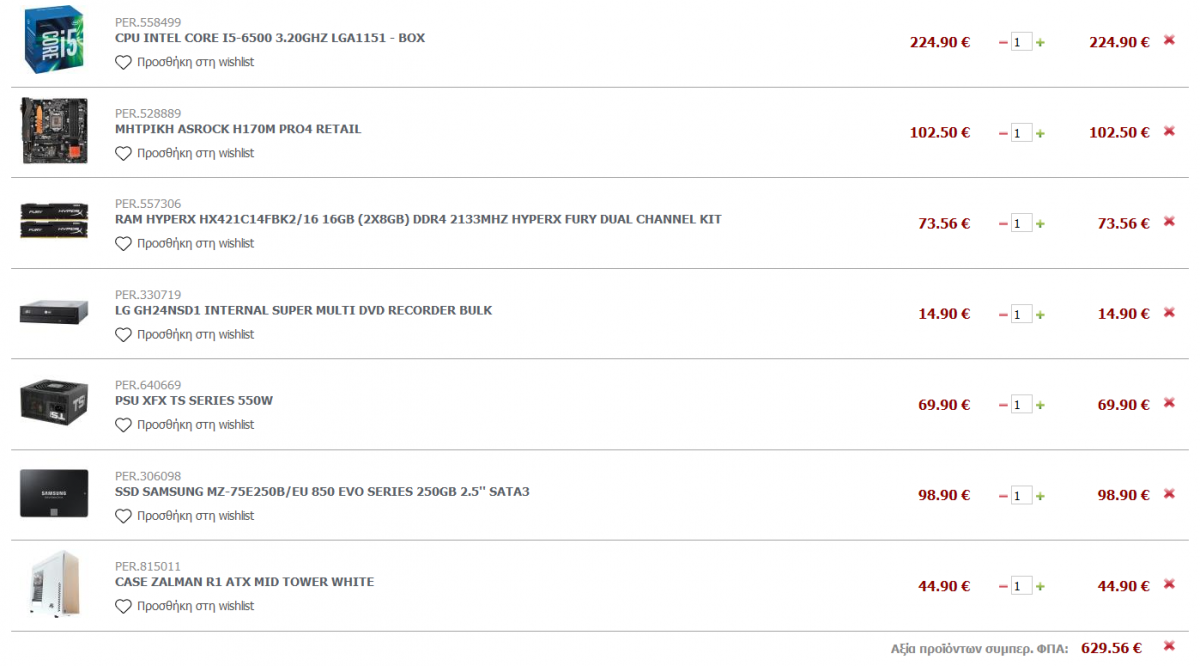Remove the Intel Core i5-6500 CPU from cart
The height and width of the screenshot is (666, 1200).
click(x=1169, y=41)
